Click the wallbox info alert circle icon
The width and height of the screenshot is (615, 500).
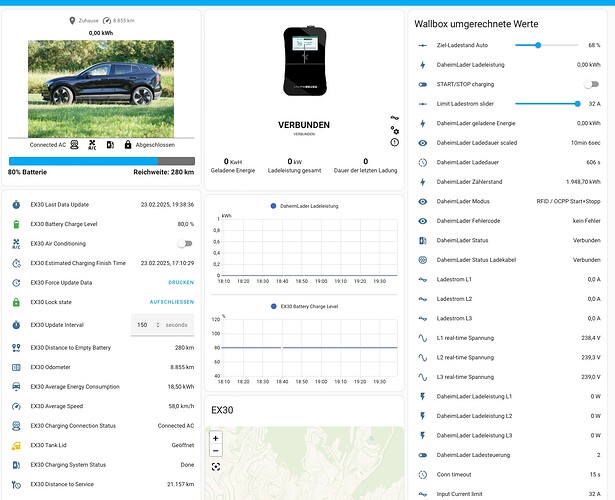[395, 142]
